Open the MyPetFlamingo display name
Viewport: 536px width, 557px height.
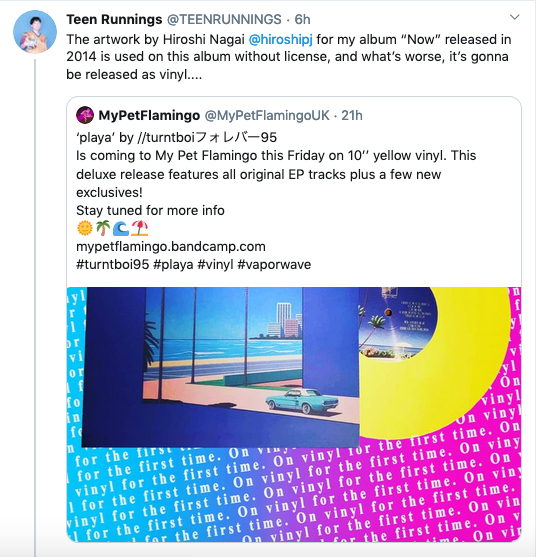(x=149, y=115)
